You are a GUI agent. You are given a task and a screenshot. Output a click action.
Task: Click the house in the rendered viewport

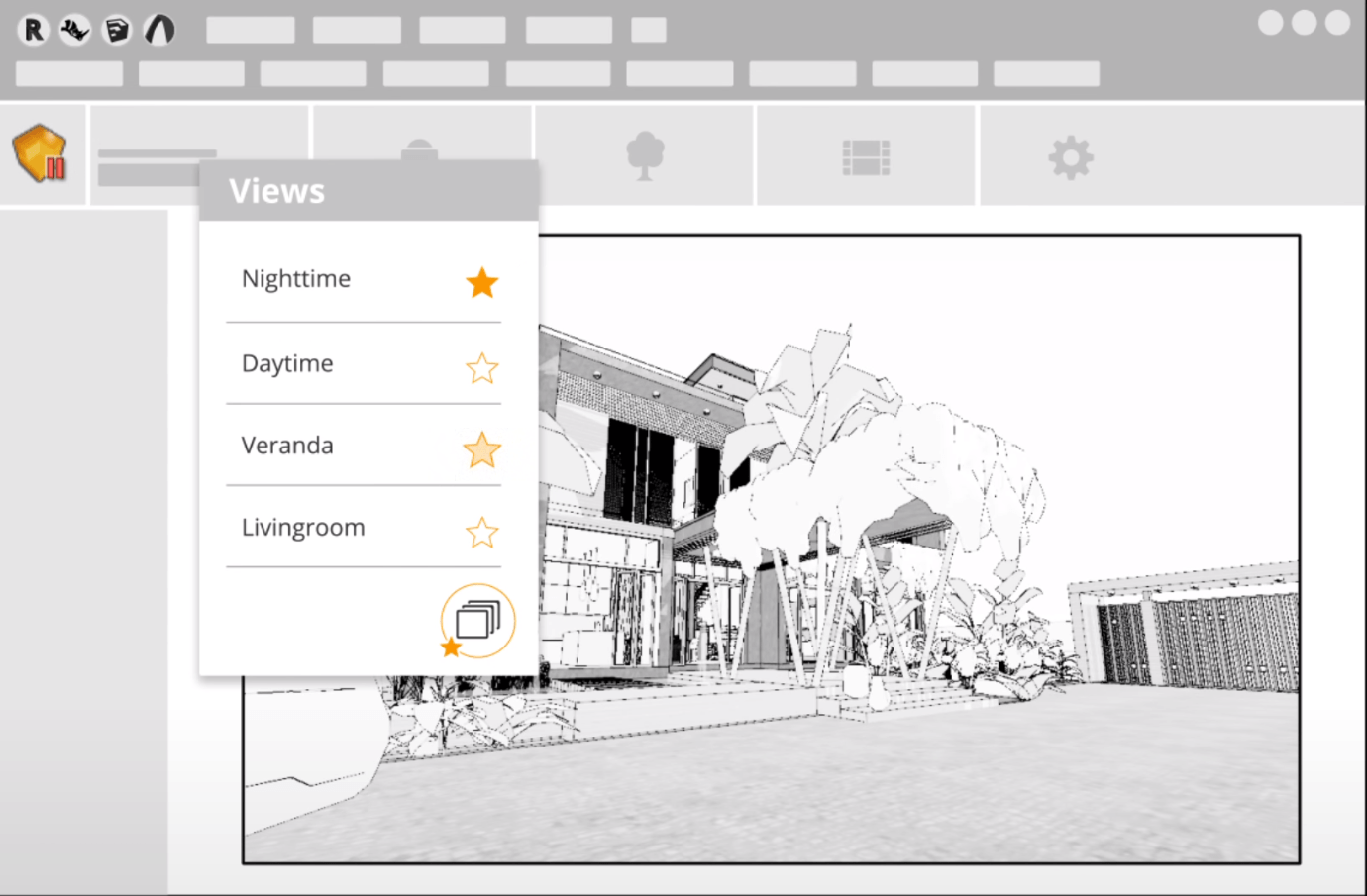click(x=644, y=495)
